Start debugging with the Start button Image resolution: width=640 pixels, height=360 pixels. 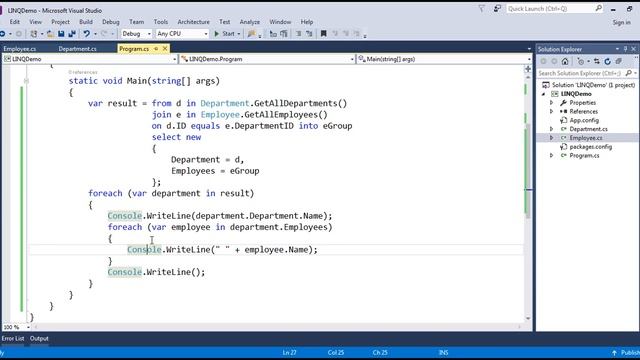click(x=224, y=34)
